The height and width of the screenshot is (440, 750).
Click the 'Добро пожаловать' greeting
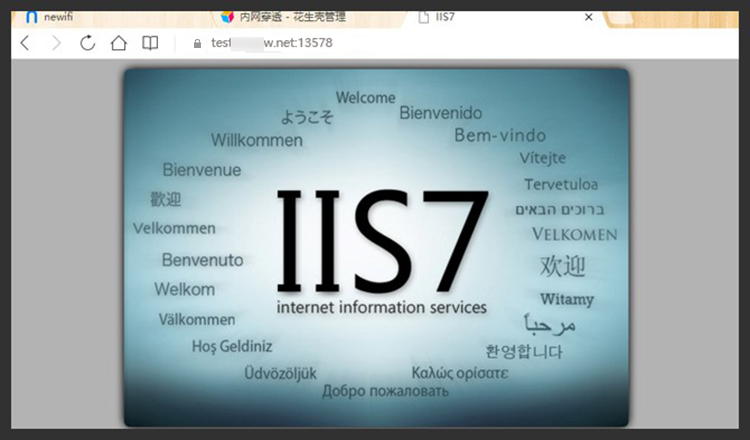click(385, 391)
